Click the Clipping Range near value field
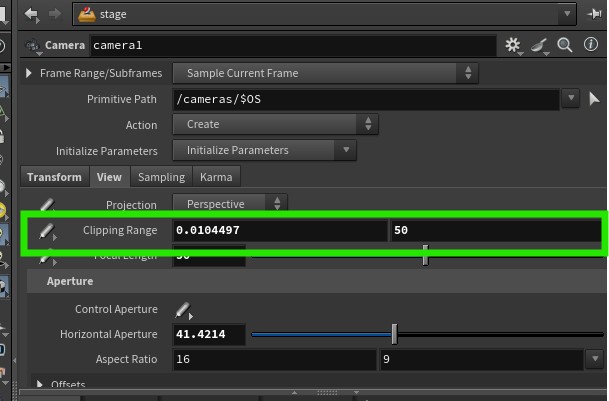 280,231
